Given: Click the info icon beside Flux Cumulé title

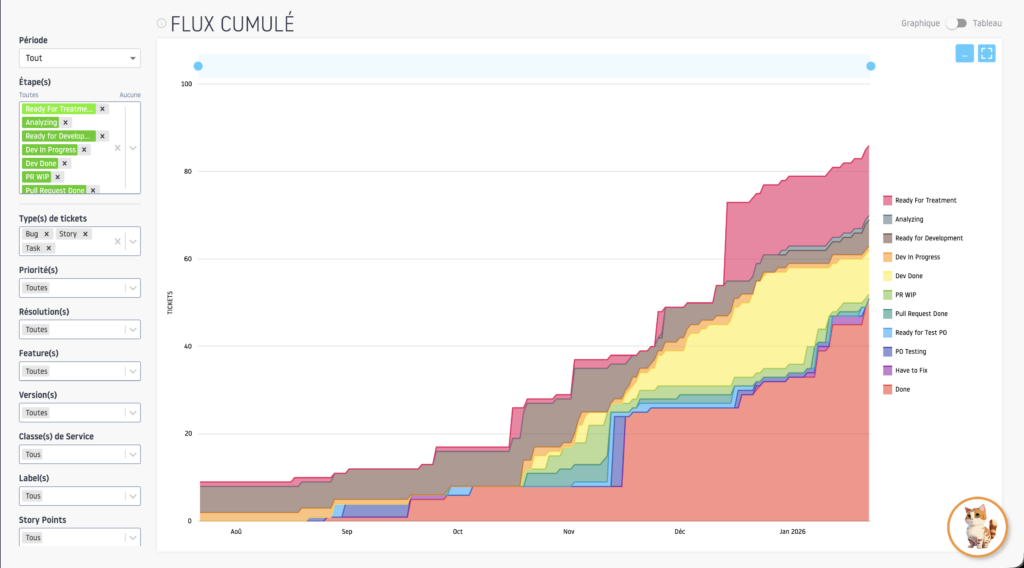Looking at the screenshot, I should (x=162, y=24).
